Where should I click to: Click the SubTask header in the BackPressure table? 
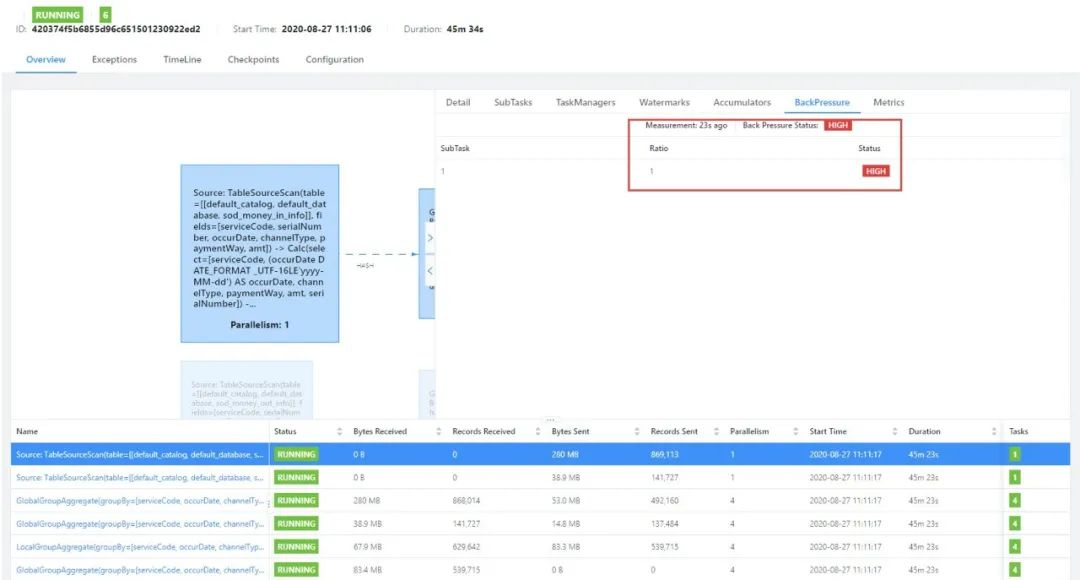click(455, 148)
